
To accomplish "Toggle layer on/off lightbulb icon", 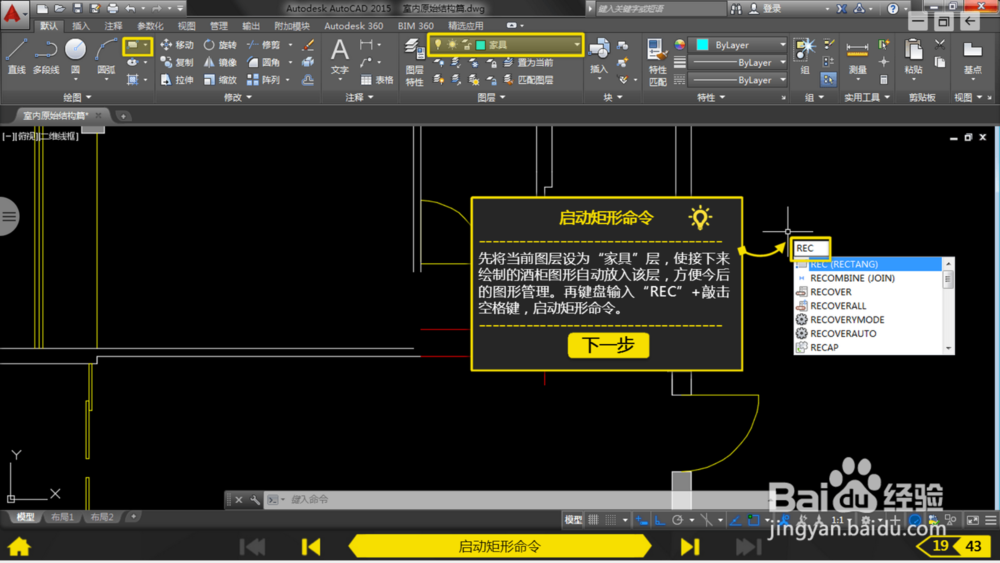I will (x=438, y=45).
